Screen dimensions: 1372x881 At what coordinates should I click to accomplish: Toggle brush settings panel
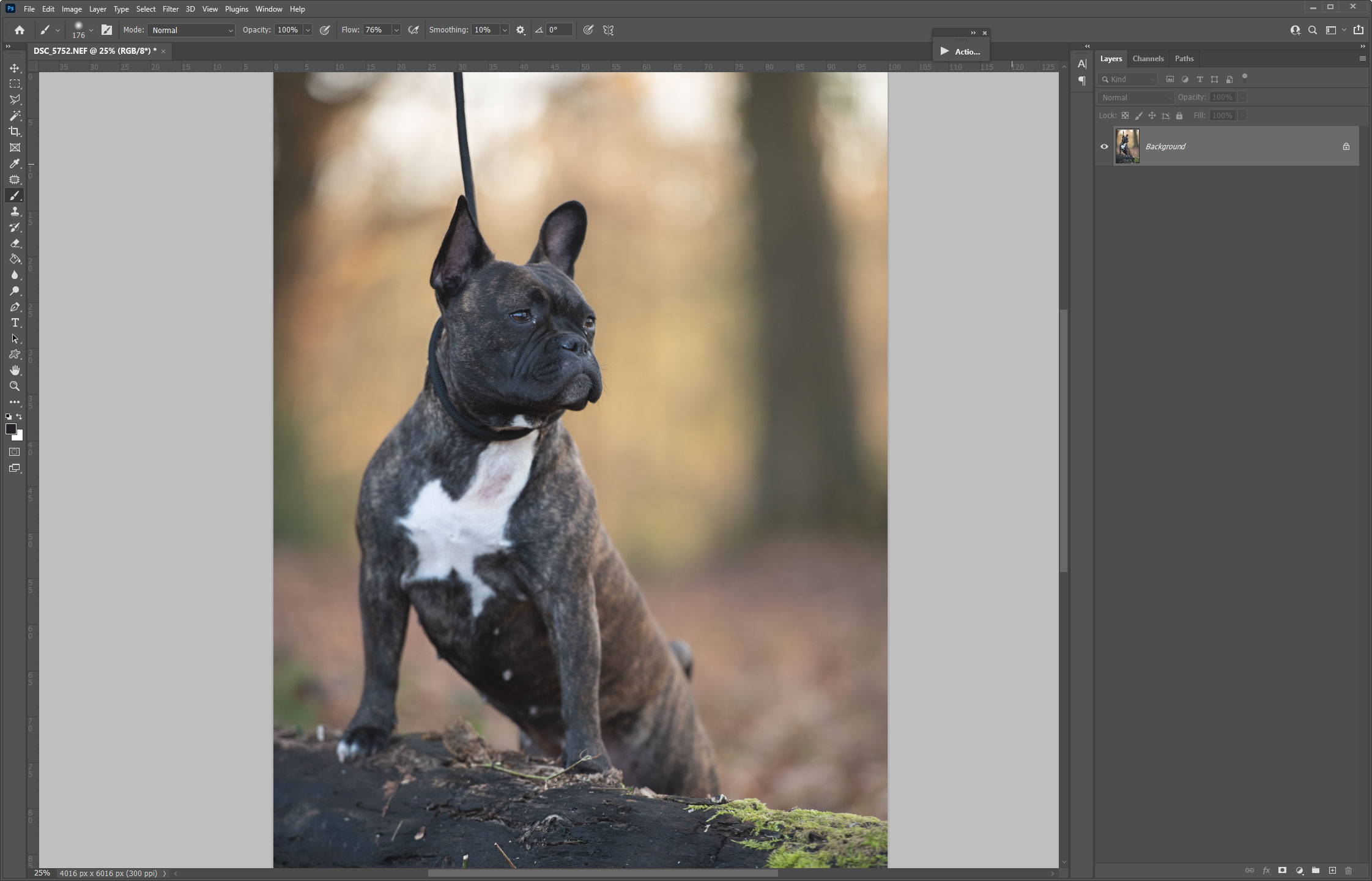106,29
